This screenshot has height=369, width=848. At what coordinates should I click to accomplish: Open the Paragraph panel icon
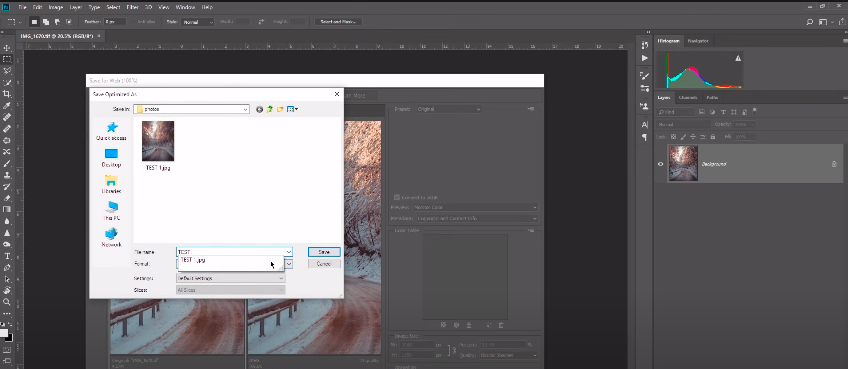645,137
